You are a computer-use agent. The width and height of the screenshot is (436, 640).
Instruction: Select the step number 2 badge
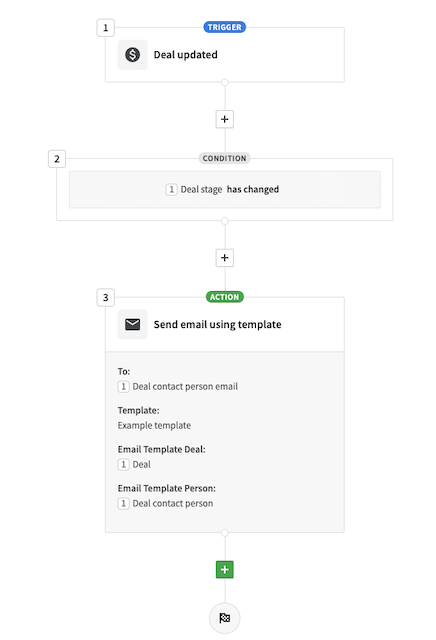click(57, 159)
